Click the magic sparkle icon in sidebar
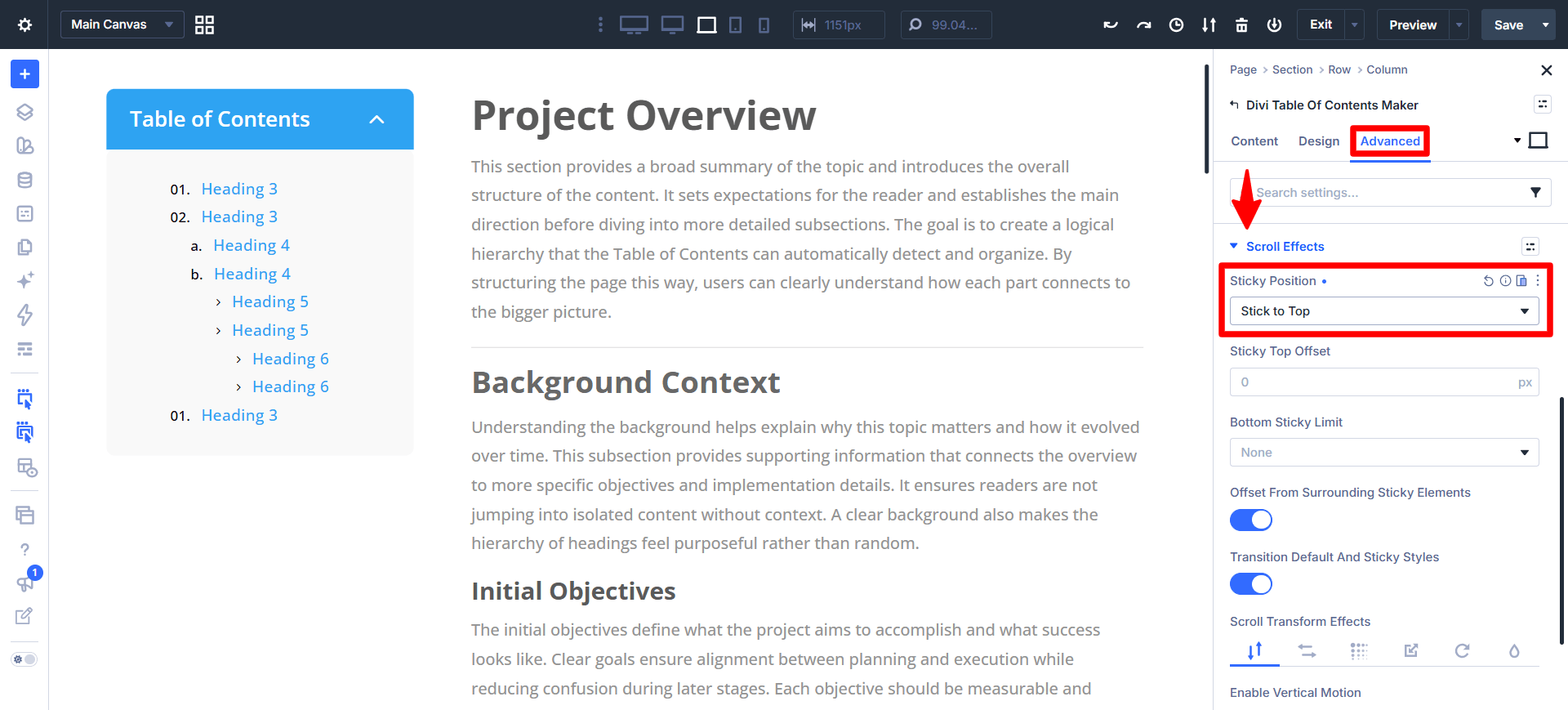1568x710 pixels. 24,280
